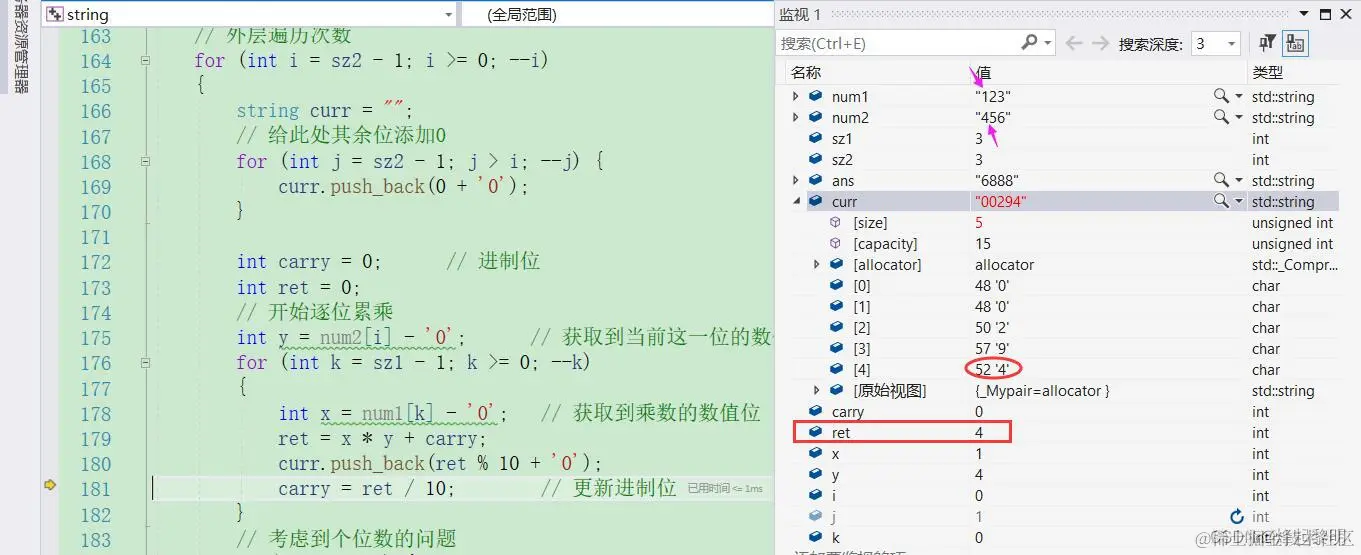Click the string class icon in the navigation bar
The image size is (1361, 555).
click(55, 15)
